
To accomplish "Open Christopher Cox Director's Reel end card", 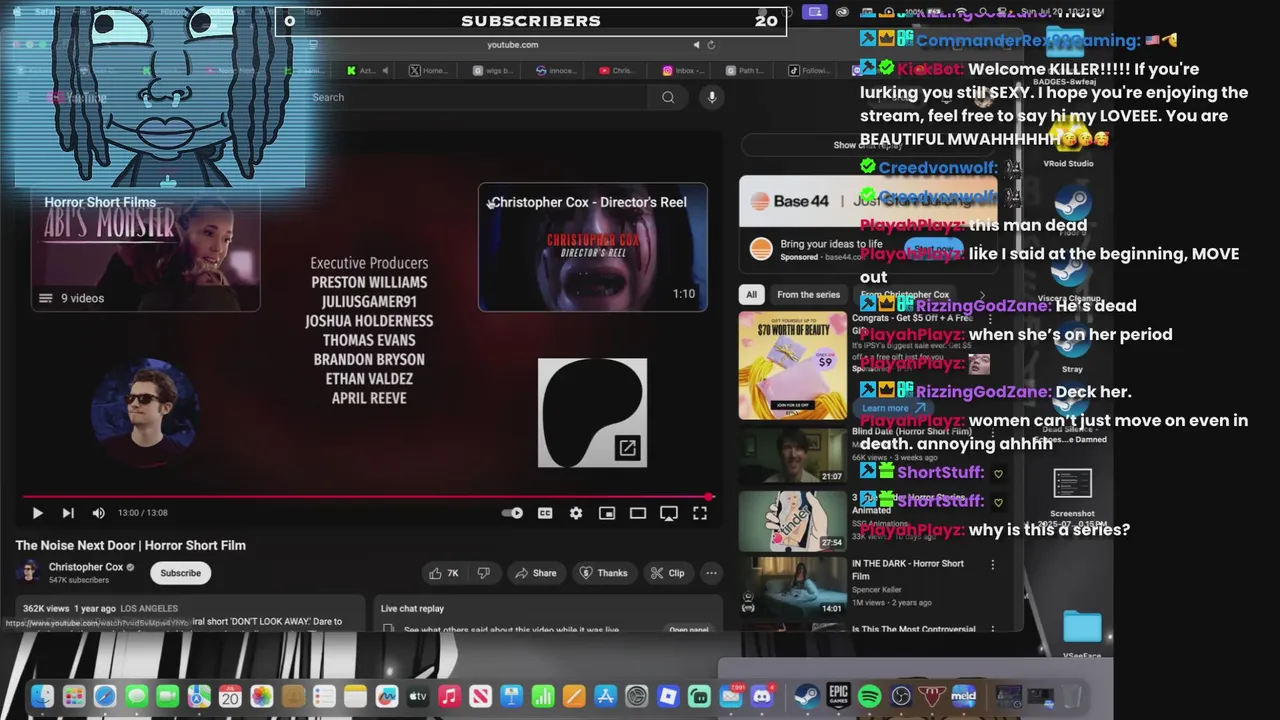I will tap(593, 248).
